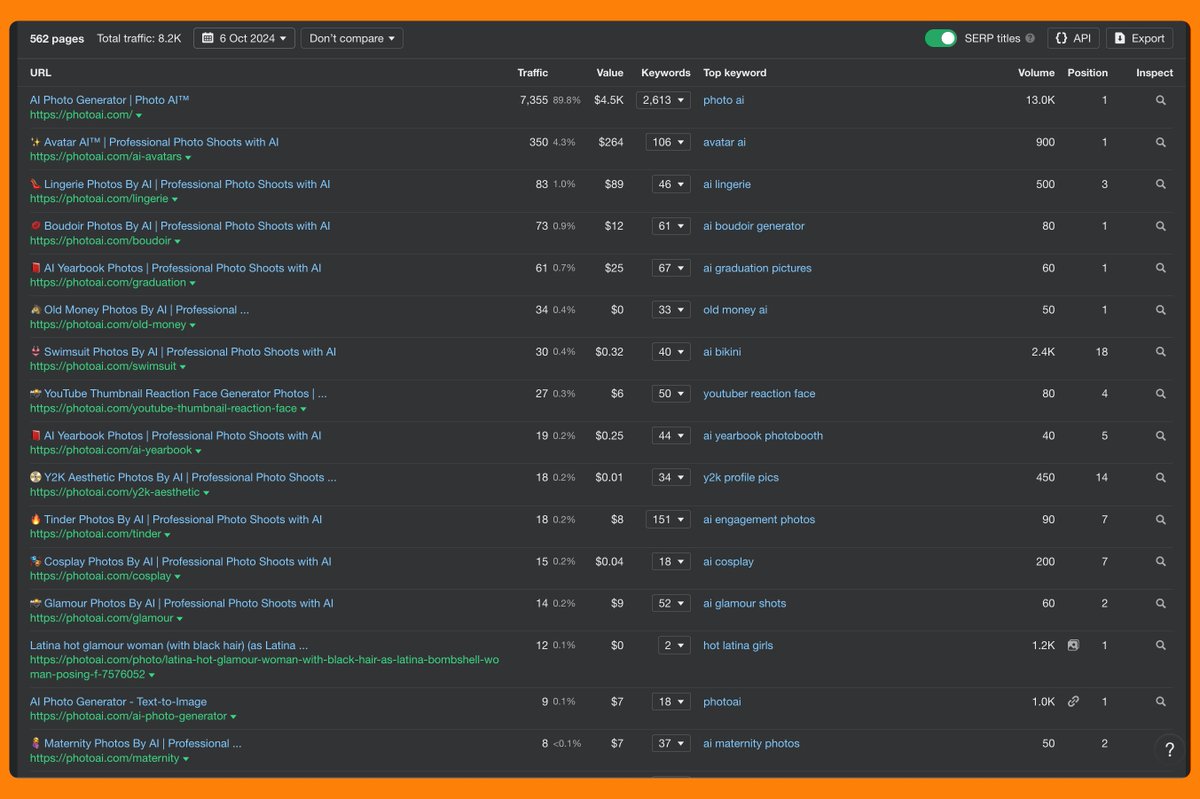Click the Total traffic: 8.2K text
Image resolution: width=1200 pixels, height=799 pixels.
pyautogui.click(x=139, y=38)
